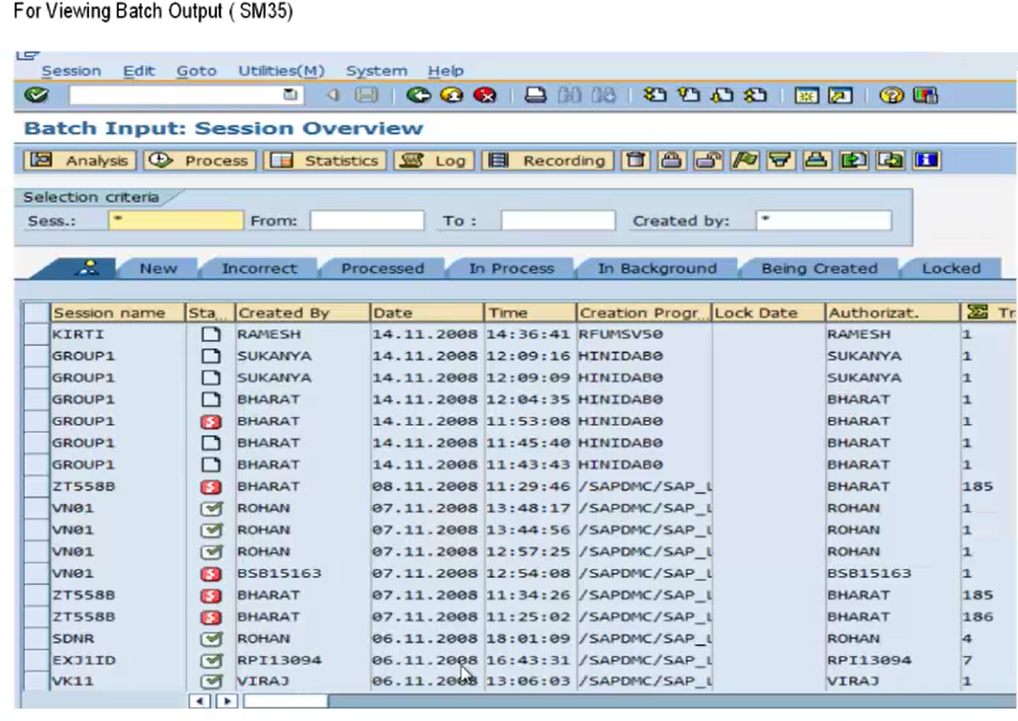Click the Generate Shortcut icon
The width and height of the screenshot is (1018, 721).
point(840,95)
